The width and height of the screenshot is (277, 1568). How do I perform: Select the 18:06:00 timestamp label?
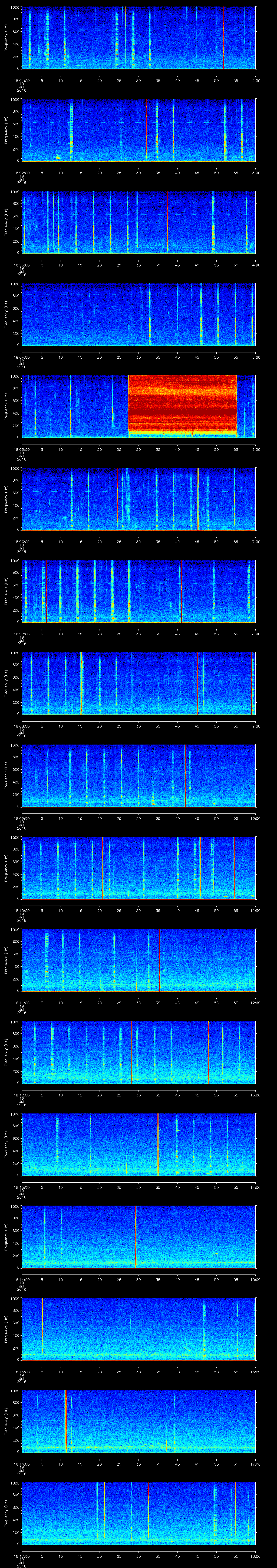(21, 542)
